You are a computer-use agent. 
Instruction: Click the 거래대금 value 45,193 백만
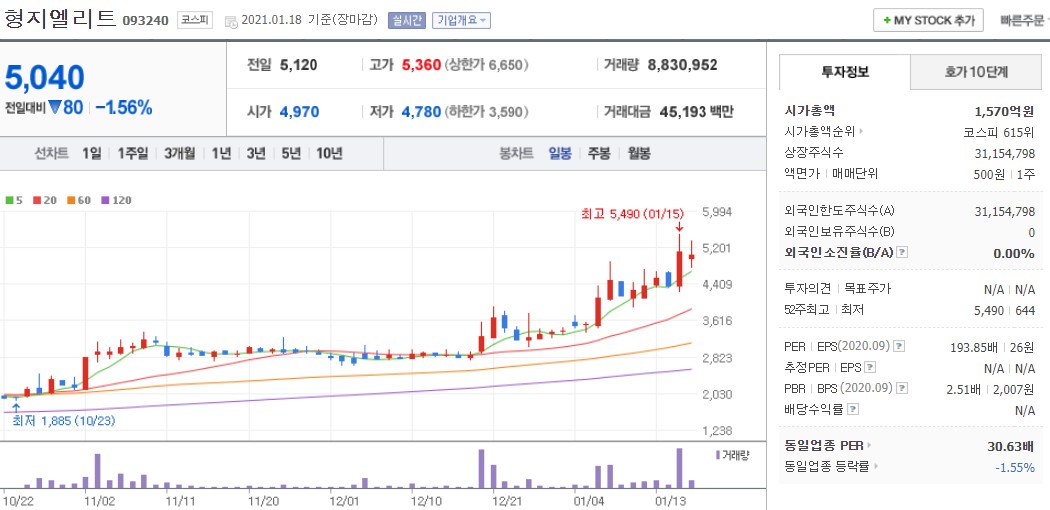(696, 112)
